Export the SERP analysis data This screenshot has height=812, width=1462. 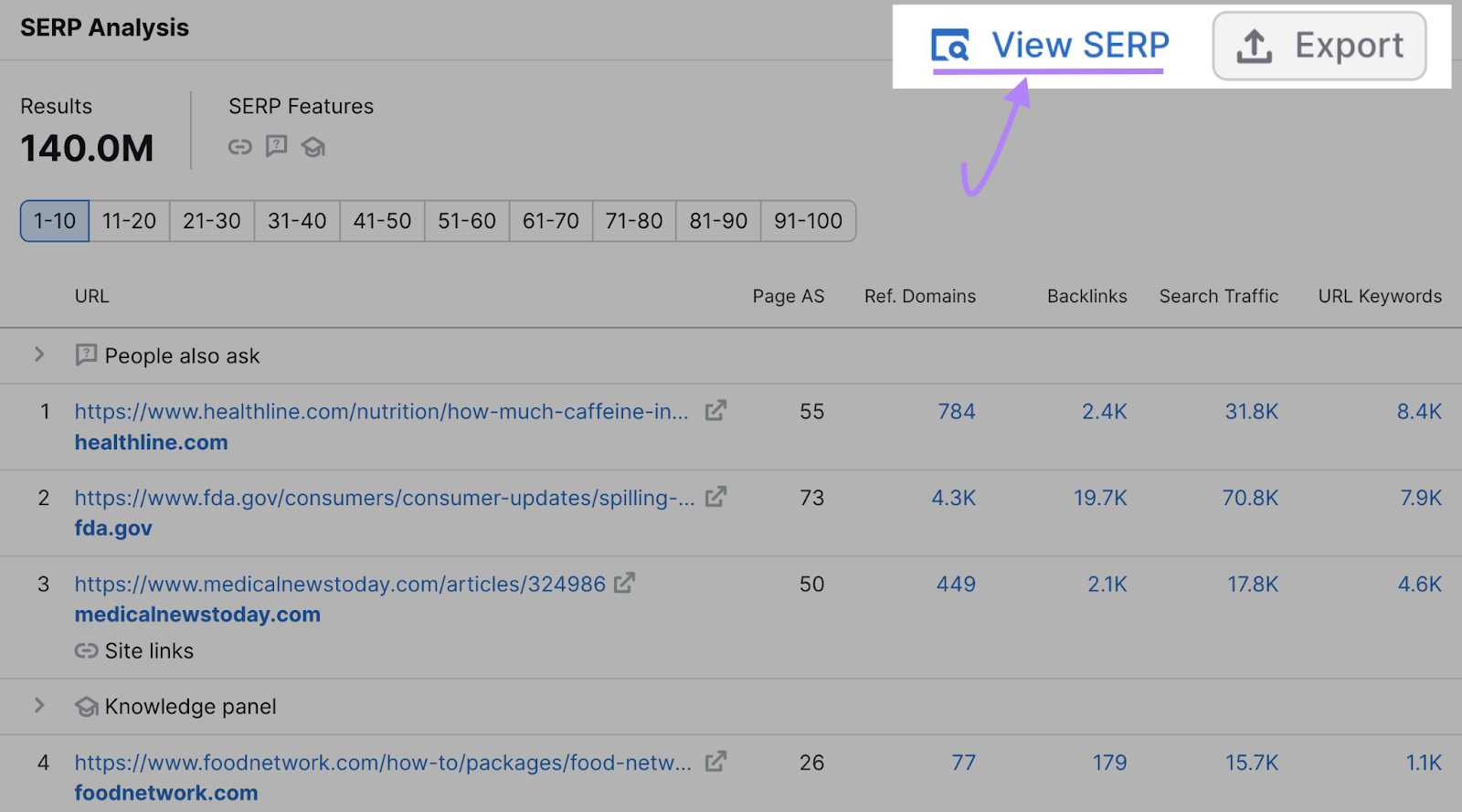point(1319,46)
